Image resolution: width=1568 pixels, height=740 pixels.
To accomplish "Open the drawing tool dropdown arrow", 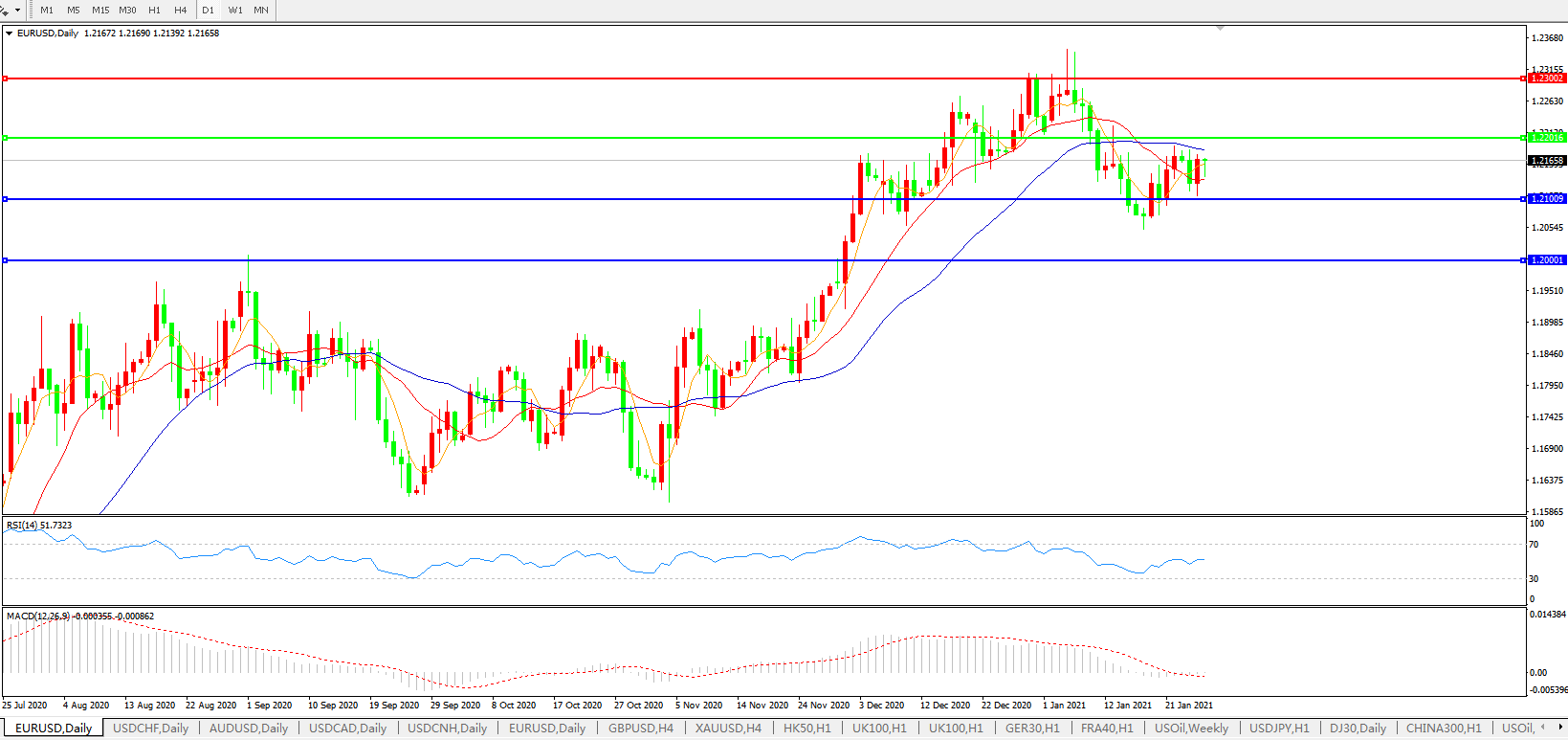I will (17, 11).
